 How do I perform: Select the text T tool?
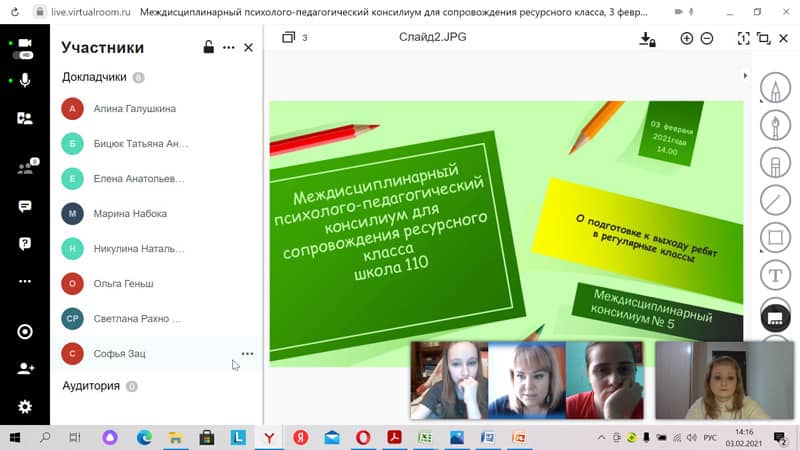tap(776, 276)
